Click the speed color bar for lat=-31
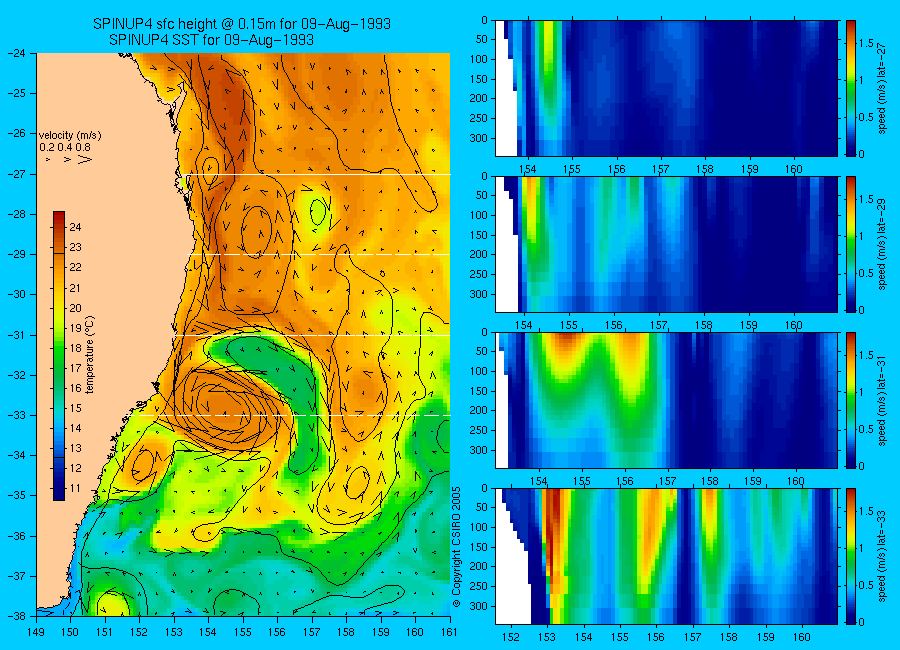The width and height of the screenshot is (900, 650). (x=850, y=400)
